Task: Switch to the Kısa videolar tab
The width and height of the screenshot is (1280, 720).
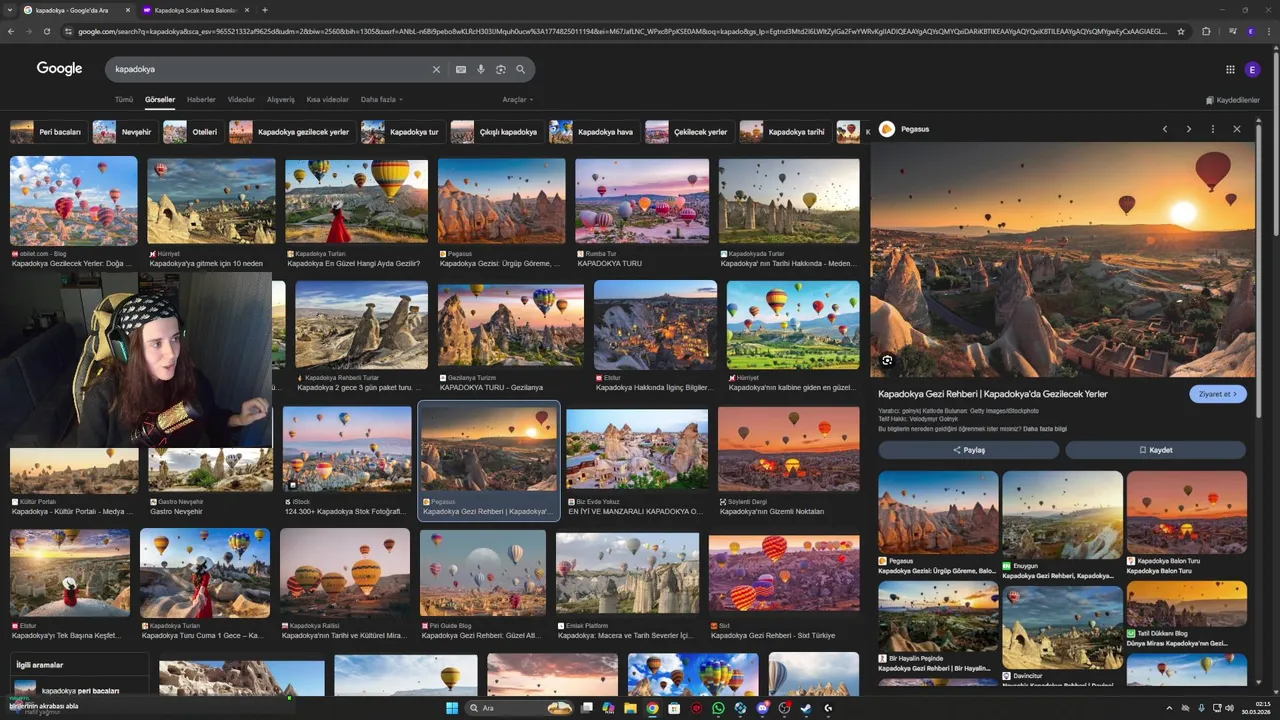Action: coord(328,100)
